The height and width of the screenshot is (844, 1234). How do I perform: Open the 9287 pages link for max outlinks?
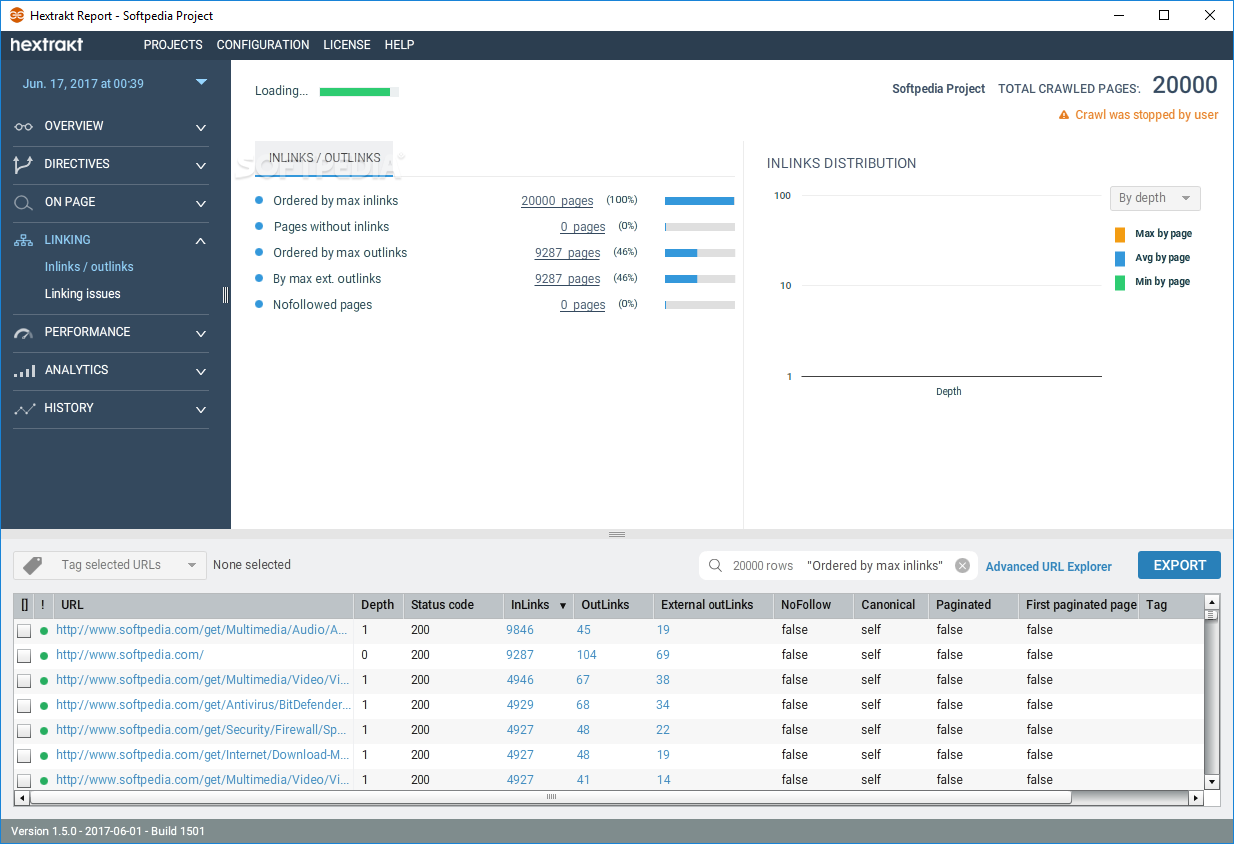point(568,253)
